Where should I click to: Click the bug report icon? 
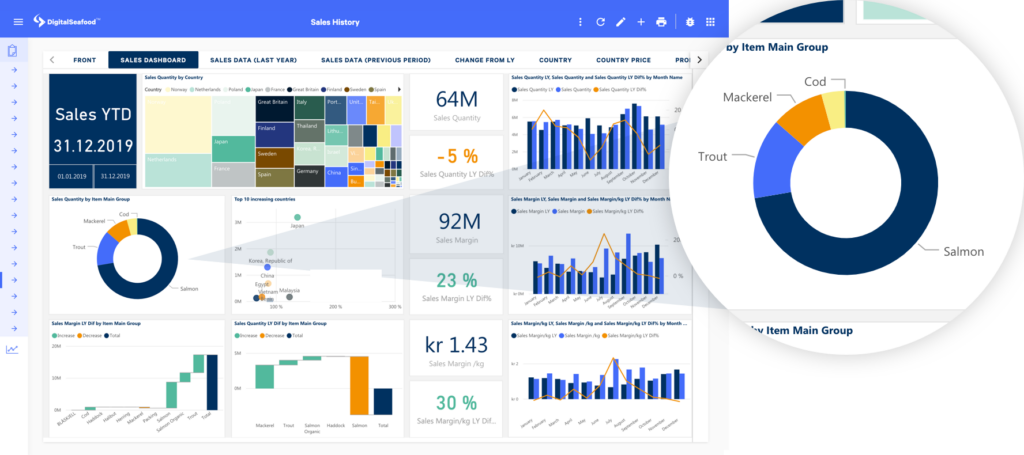point(690,22)
